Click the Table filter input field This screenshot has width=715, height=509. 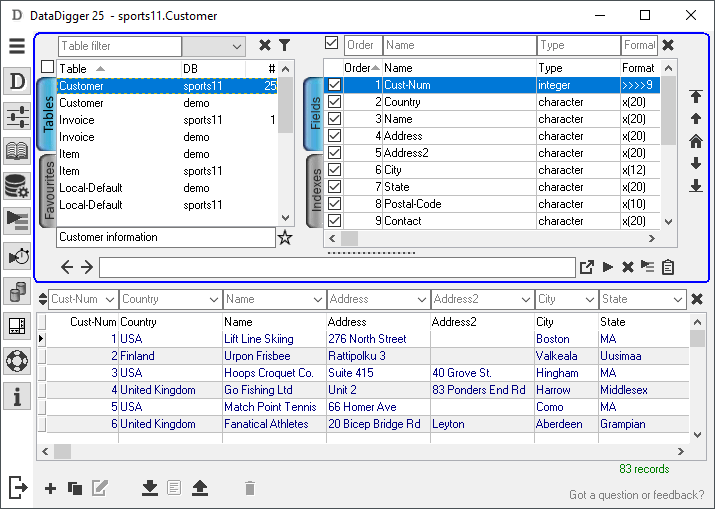(119, 46)
